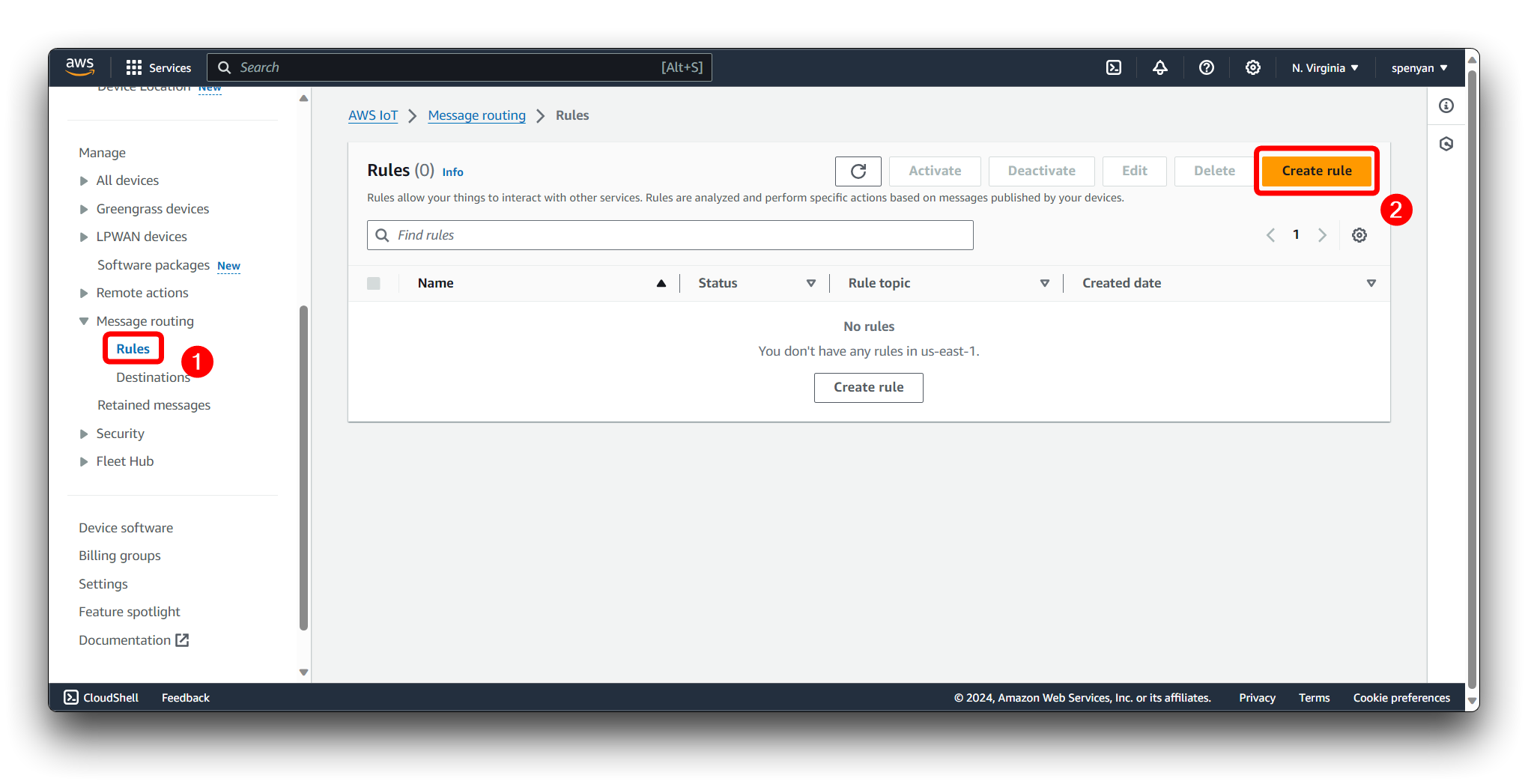Click the Edit button

point(1135,171)
